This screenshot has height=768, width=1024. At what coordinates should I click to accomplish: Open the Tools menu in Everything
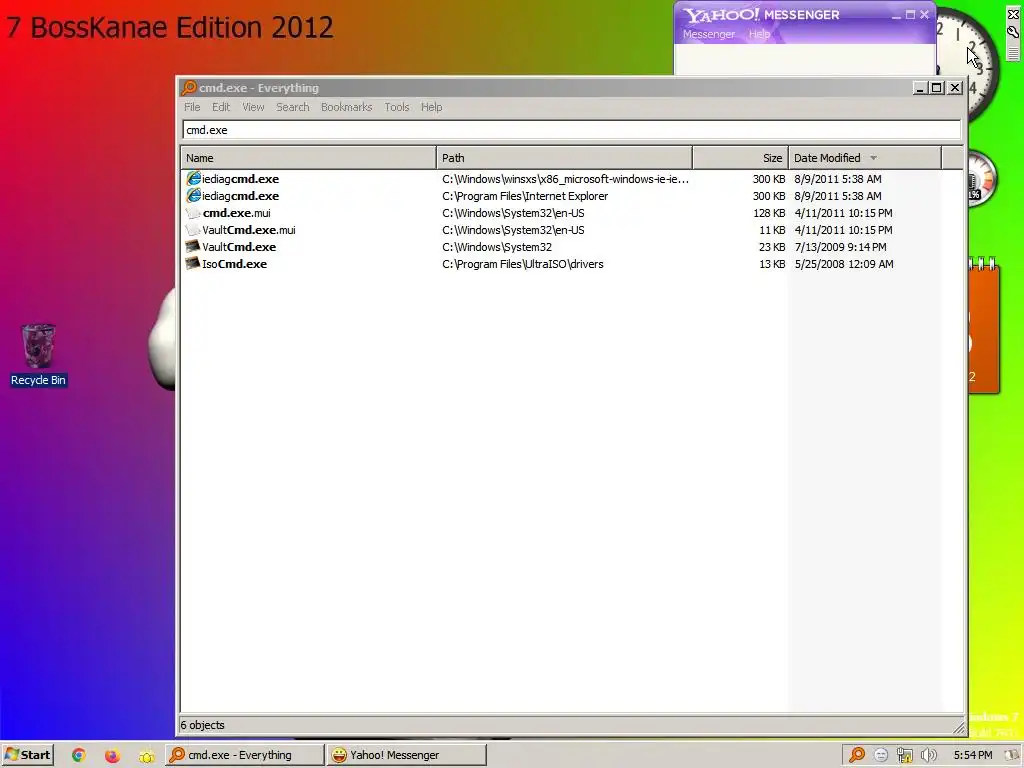(396, 107)
